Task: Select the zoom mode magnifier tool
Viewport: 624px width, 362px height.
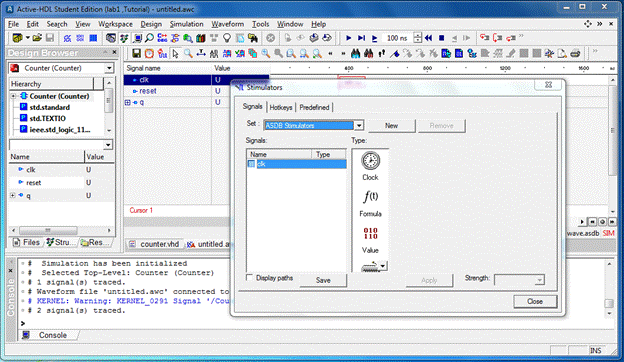Action: (188, 53)
